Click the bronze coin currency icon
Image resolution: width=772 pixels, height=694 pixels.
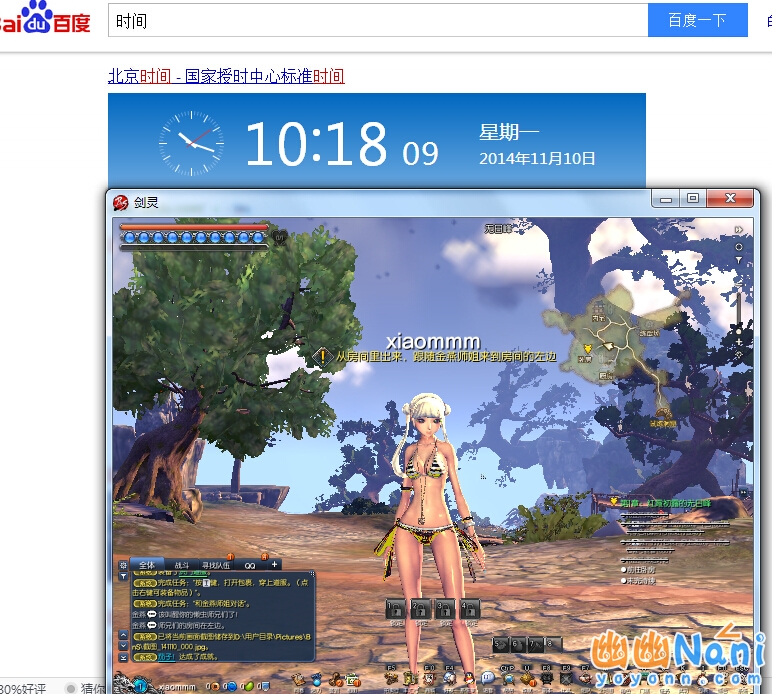tap(216, 686)
